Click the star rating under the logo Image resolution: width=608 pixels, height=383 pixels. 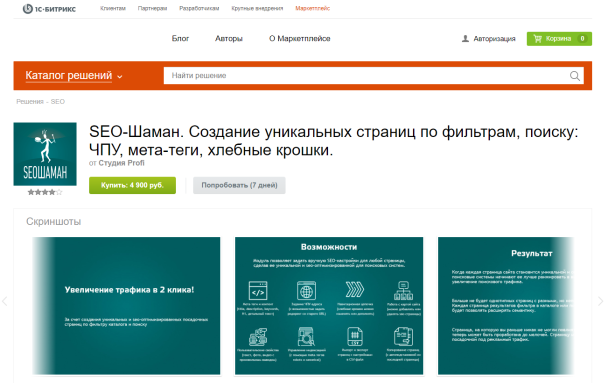point(45,192)
